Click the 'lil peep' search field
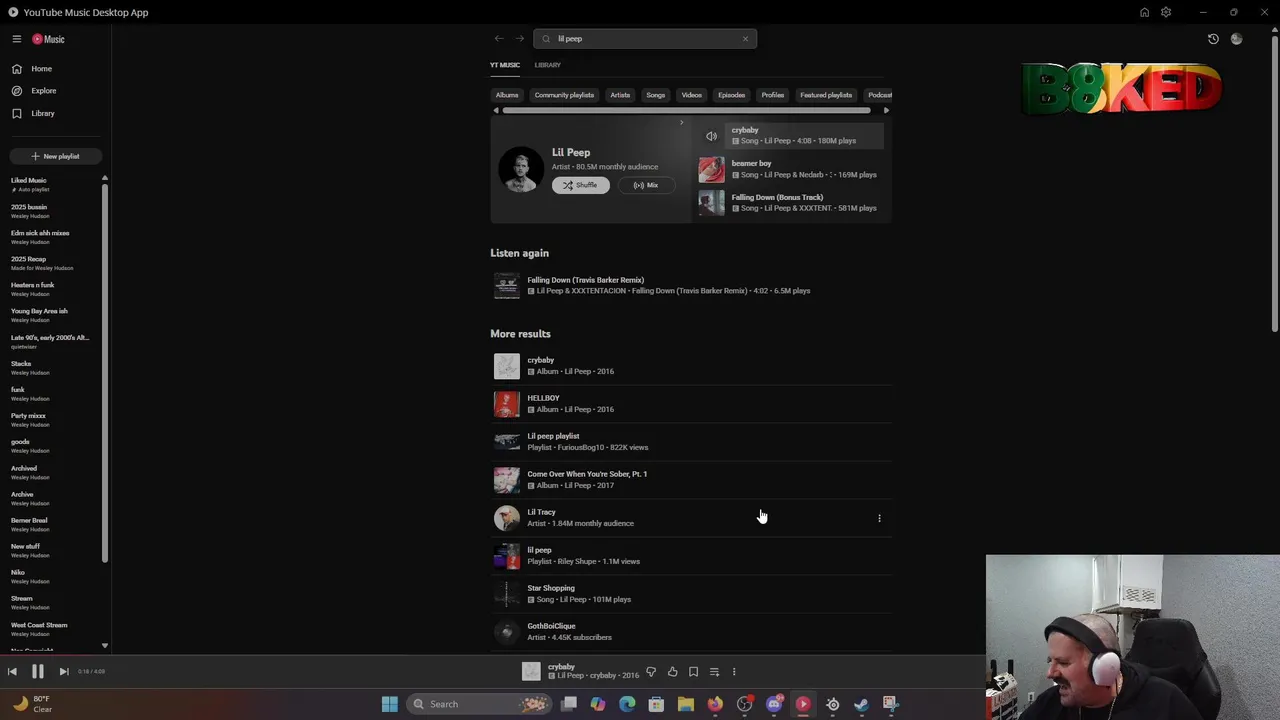The height and width of the screenshot is (720, 1280). tap(645, 38)
